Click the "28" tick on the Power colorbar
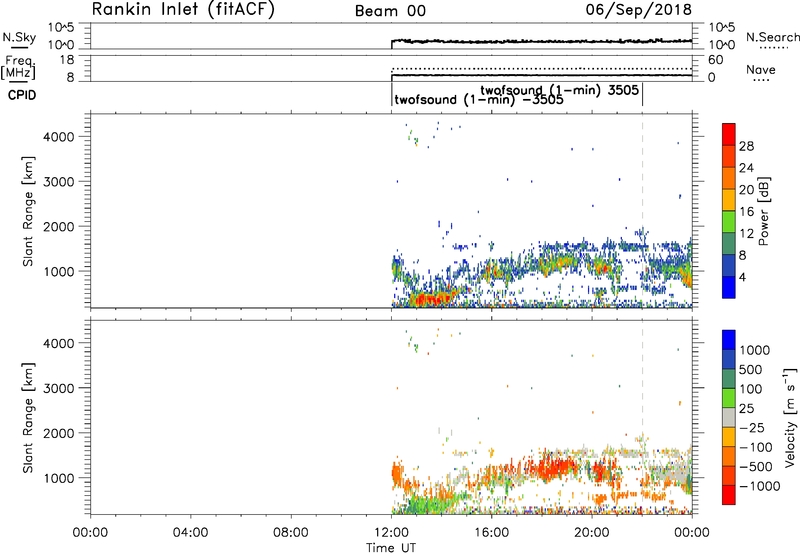This screenshot has height=554, width=800. click(x=746, y=146)
